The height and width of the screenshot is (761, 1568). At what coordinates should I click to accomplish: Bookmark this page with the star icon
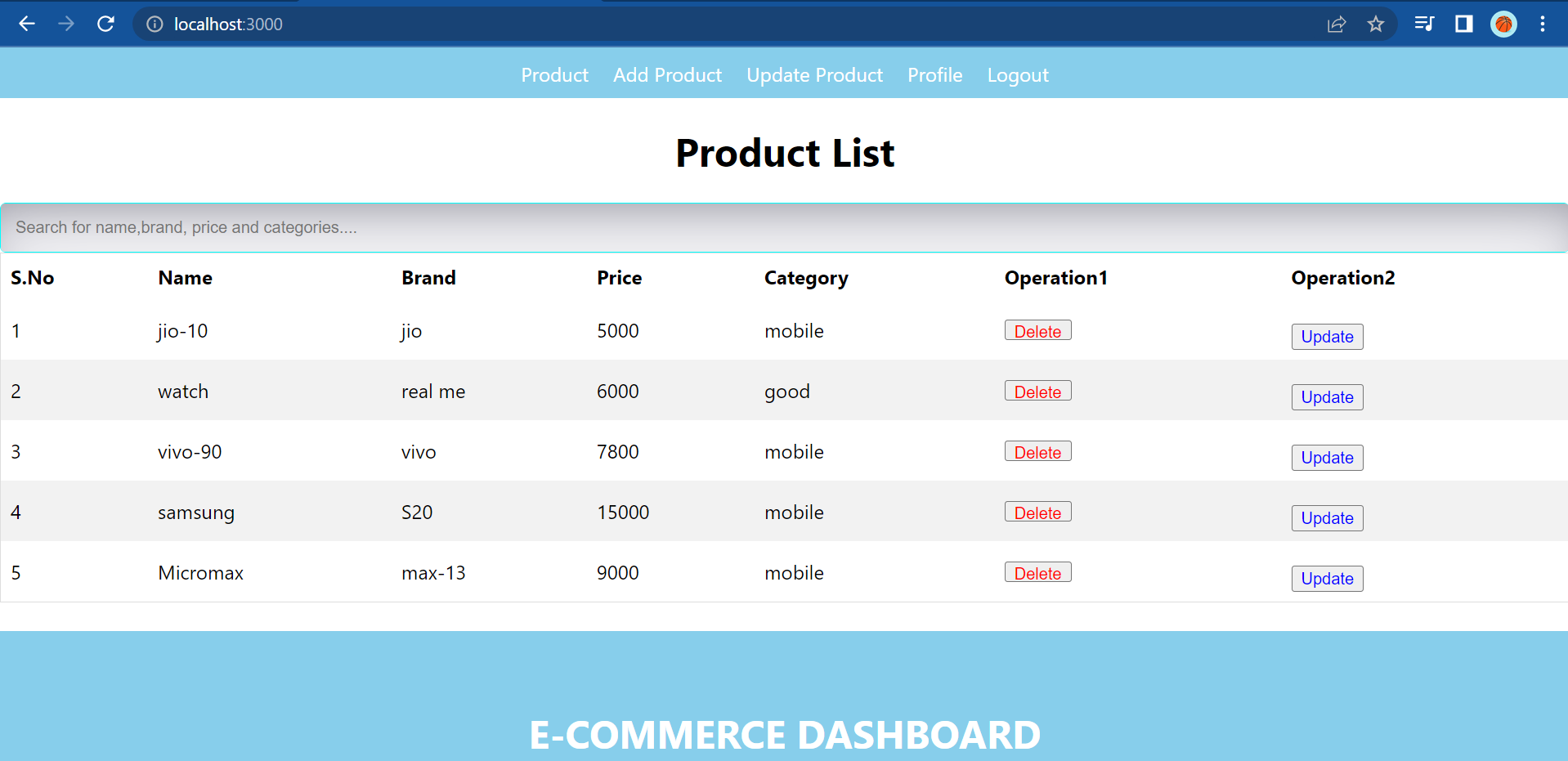click(x=1376, y=24)
